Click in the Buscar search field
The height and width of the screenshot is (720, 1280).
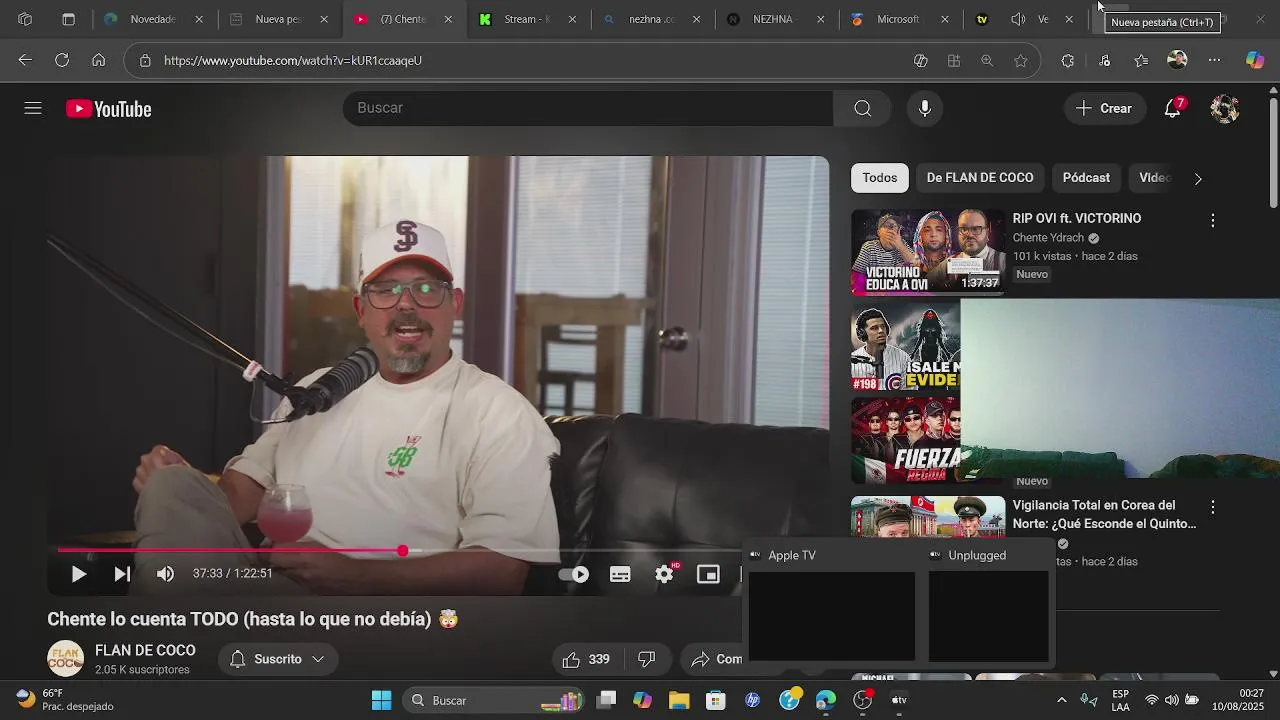click(588, 108)
